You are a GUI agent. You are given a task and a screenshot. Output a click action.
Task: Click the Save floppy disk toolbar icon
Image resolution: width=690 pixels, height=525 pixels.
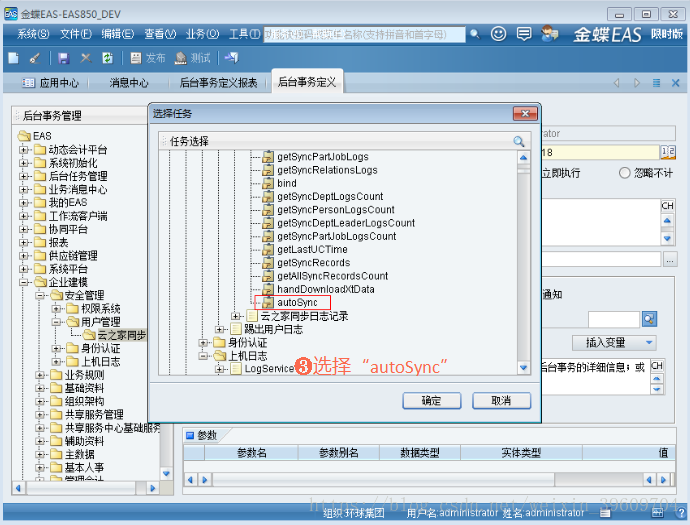(x=64, y=58)
